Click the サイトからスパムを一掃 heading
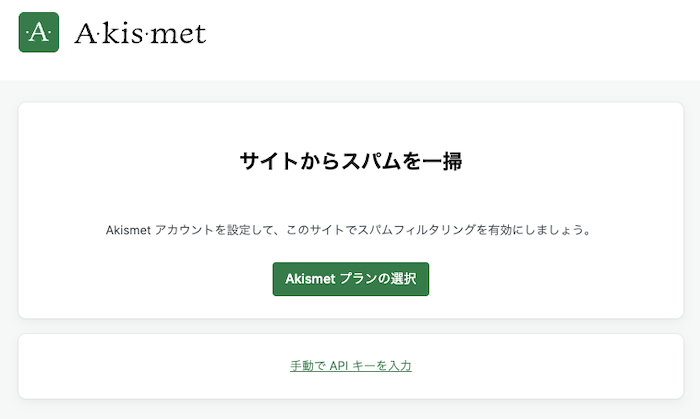 click(350, 160)
